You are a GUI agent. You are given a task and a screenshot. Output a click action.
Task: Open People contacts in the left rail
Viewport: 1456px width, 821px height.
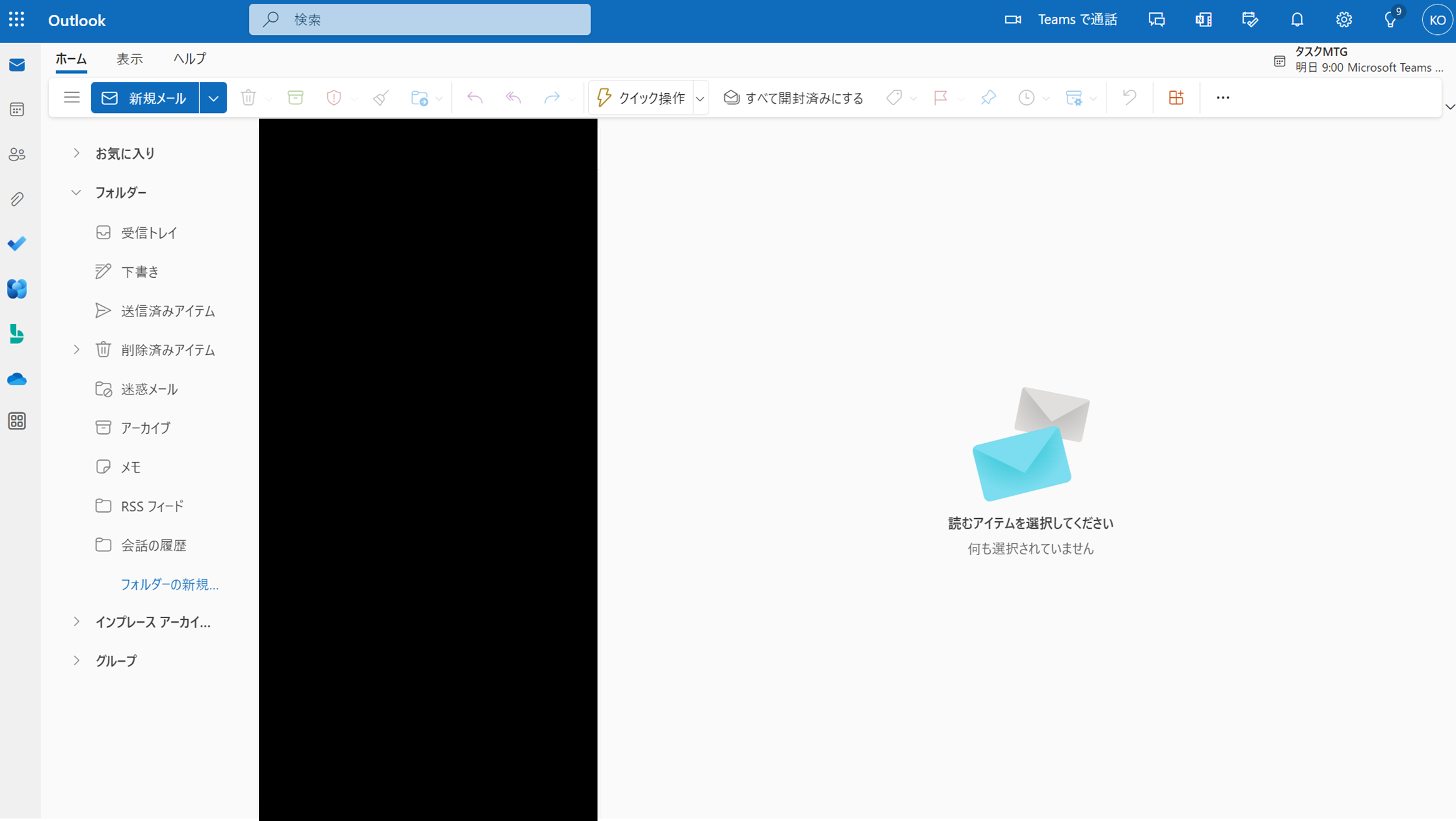point(17,154)
